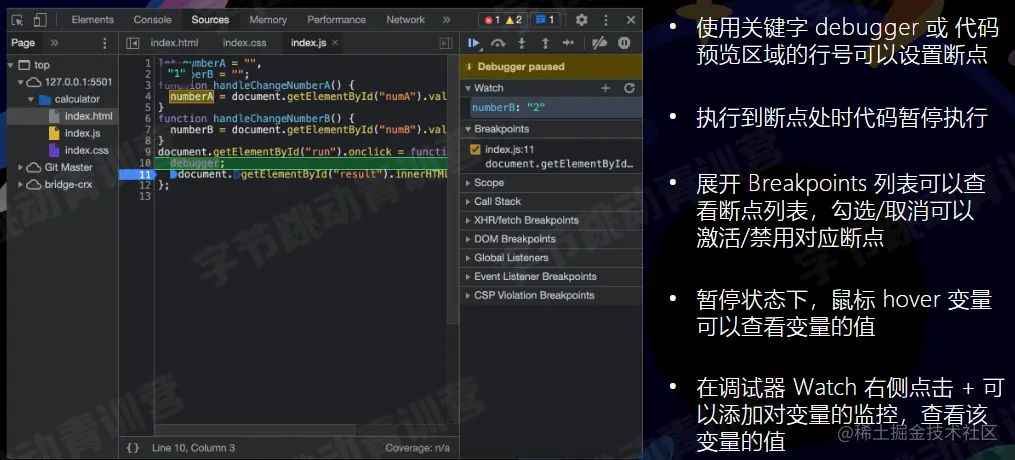Screen dimensions: 1015x460
Task: Switch to the Console tab
Action: pos(153,20)
